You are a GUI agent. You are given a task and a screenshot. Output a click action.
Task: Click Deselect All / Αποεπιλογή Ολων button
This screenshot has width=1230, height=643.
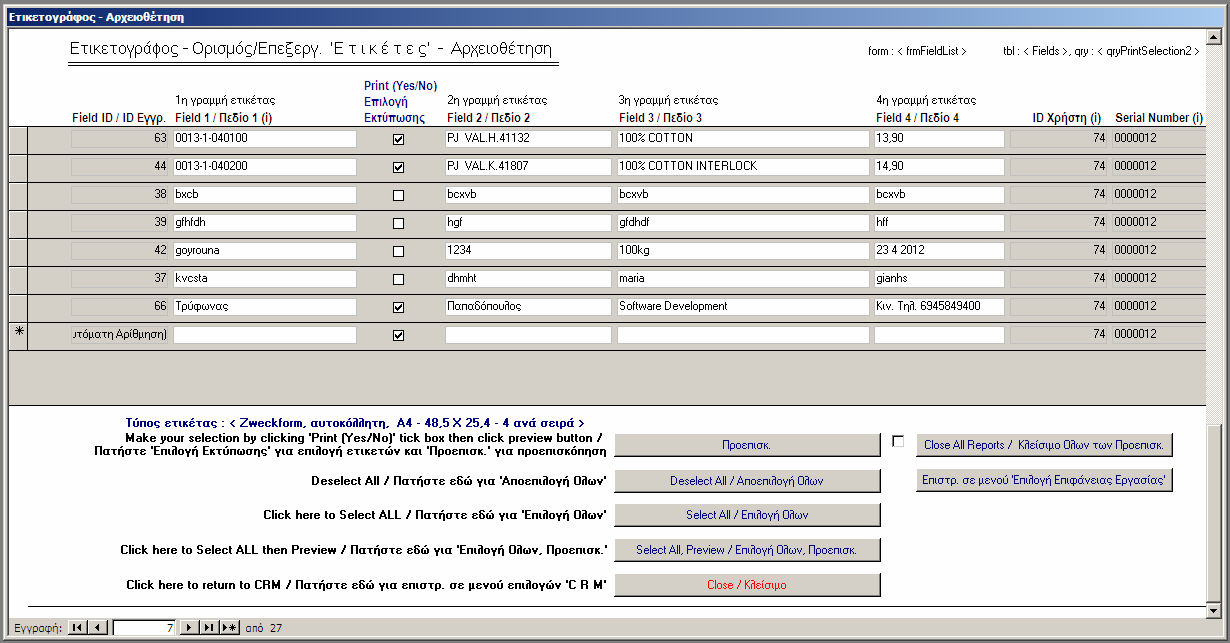(x=747, y=481)
